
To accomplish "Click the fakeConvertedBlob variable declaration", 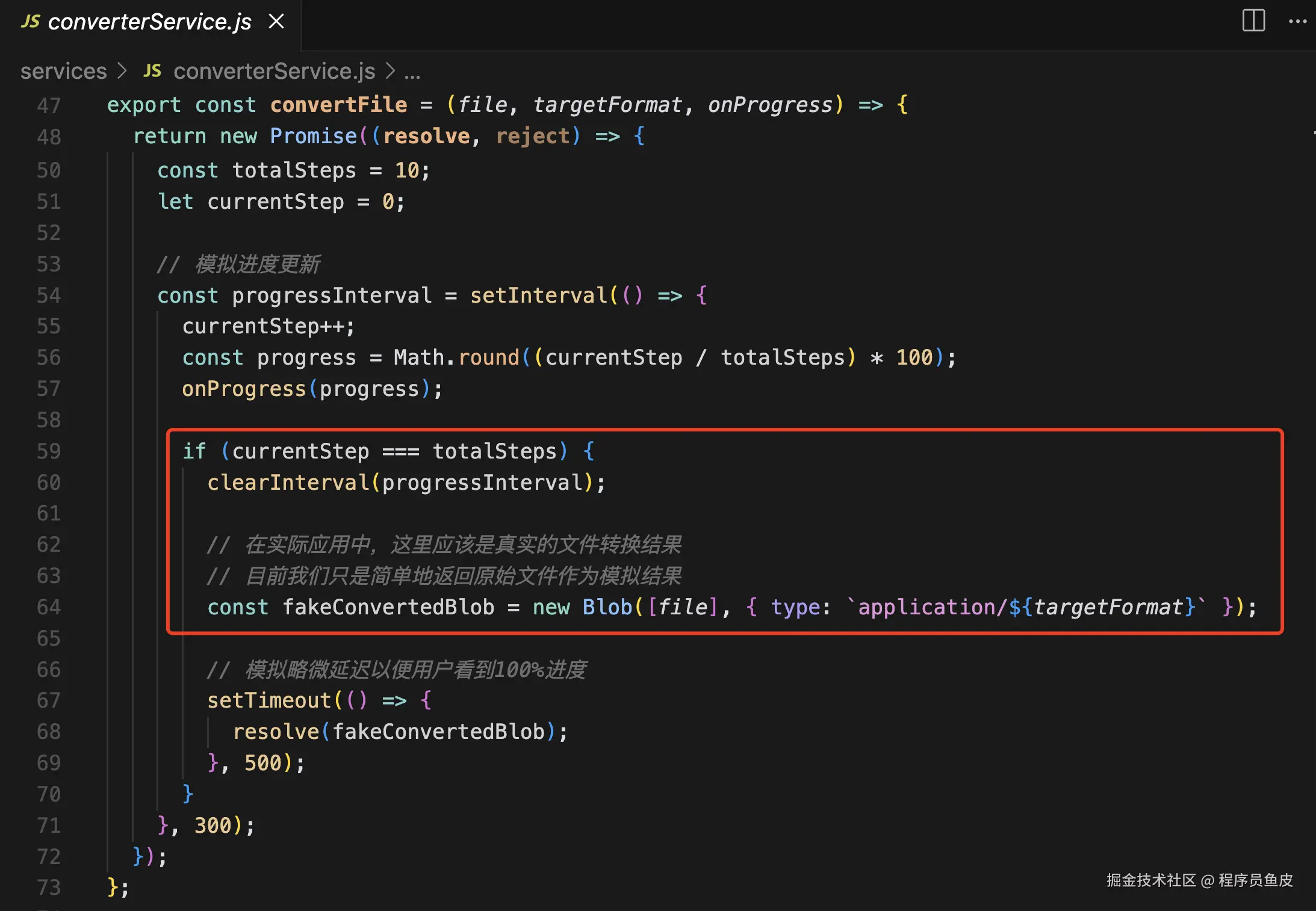I will click(x=388, y=607).
